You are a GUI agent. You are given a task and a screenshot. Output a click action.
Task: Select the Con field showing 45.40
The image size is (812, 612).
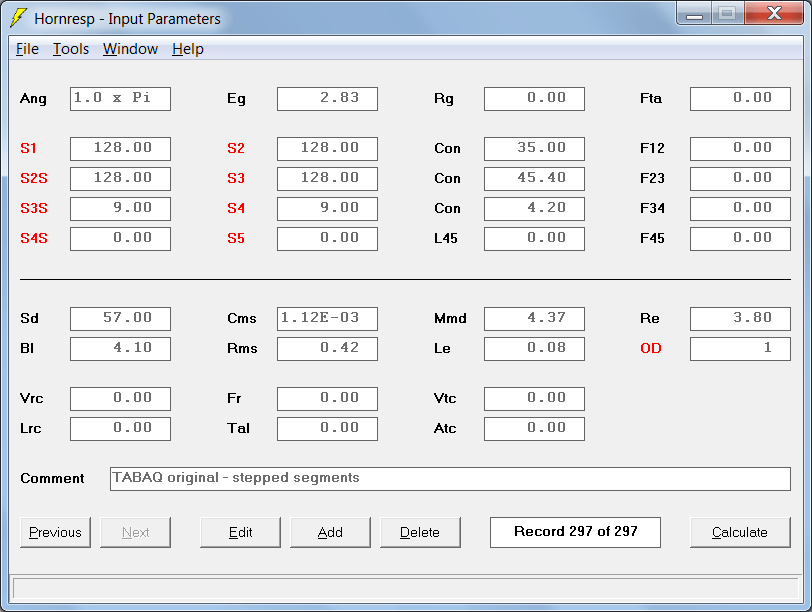pos(534,179)
